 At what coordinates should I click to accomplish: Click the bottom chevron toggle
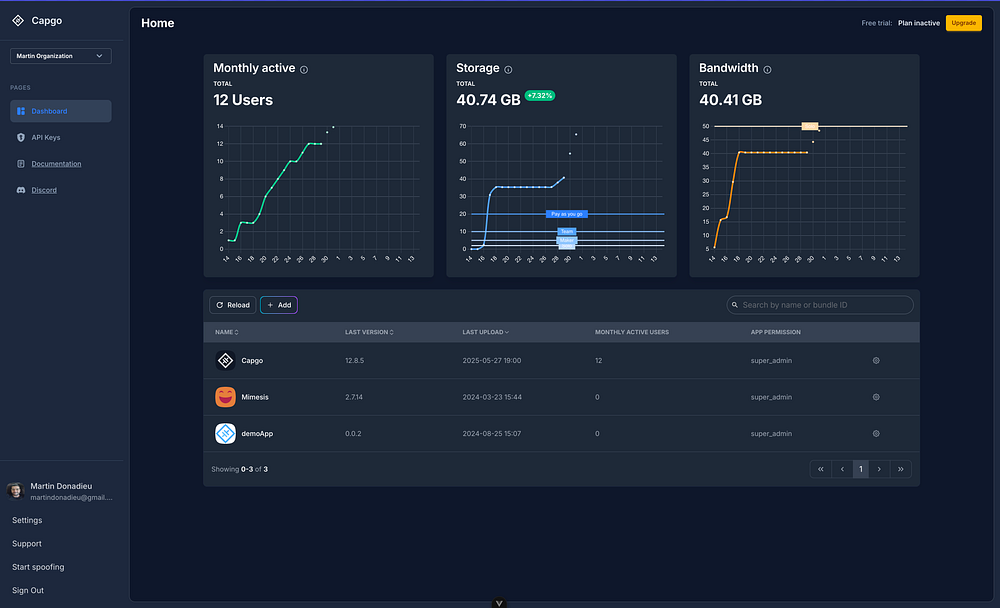coord(499,603)
